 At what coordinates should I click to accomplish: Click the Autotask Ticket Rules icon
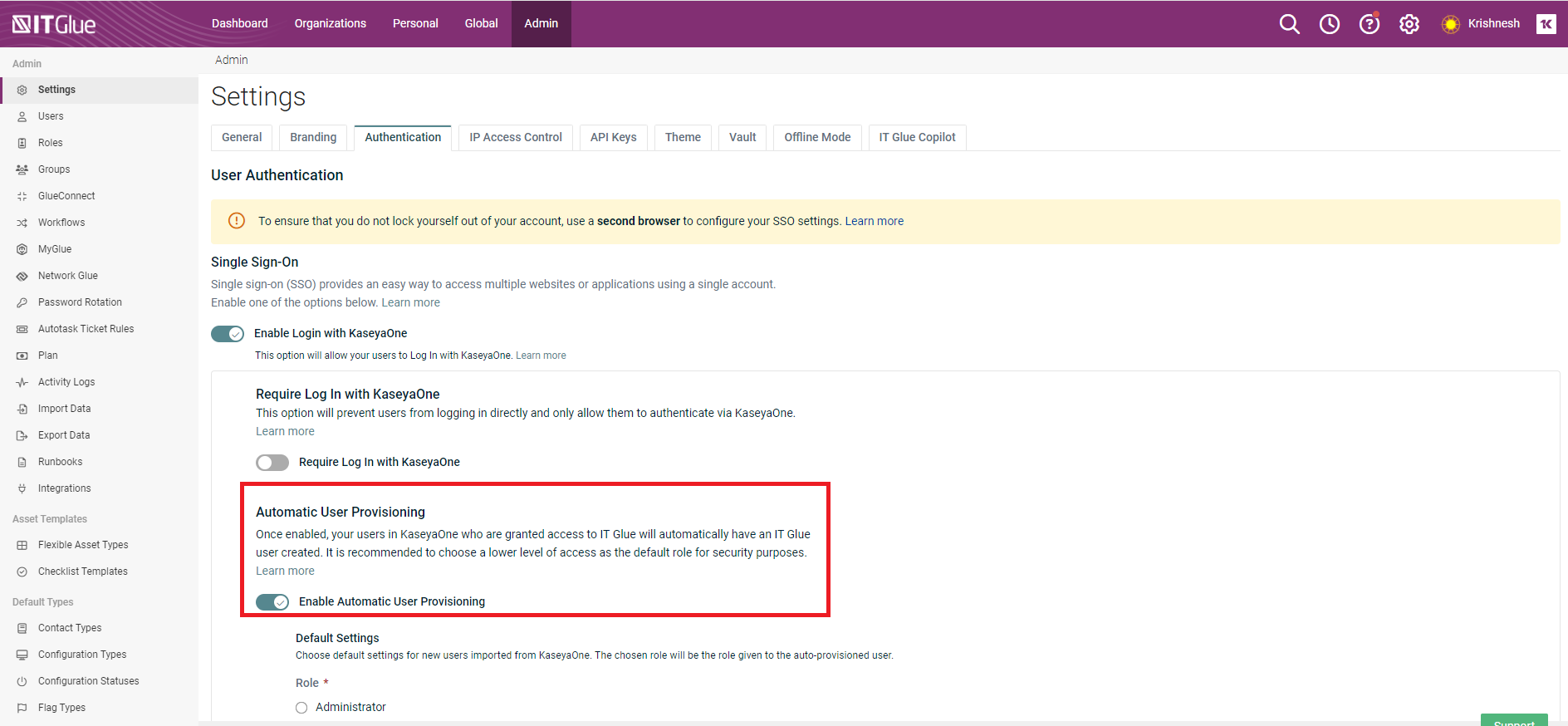22,329
